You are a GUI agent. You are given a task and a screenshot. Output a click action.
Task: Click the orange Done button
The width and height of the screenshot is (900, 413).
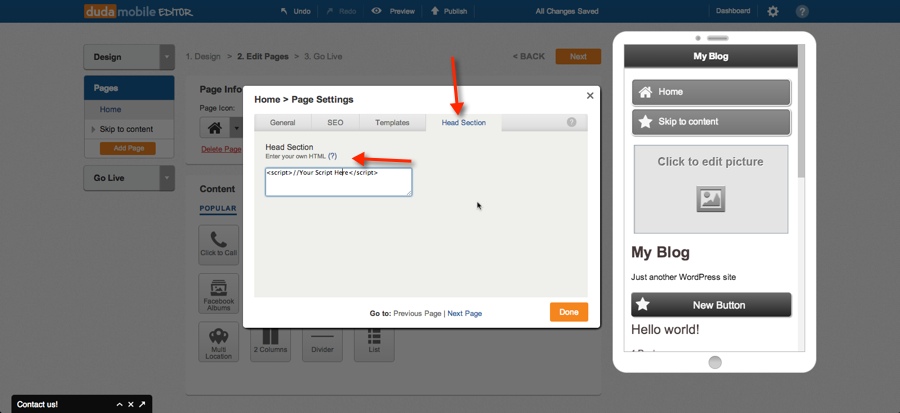click(569, 312)
